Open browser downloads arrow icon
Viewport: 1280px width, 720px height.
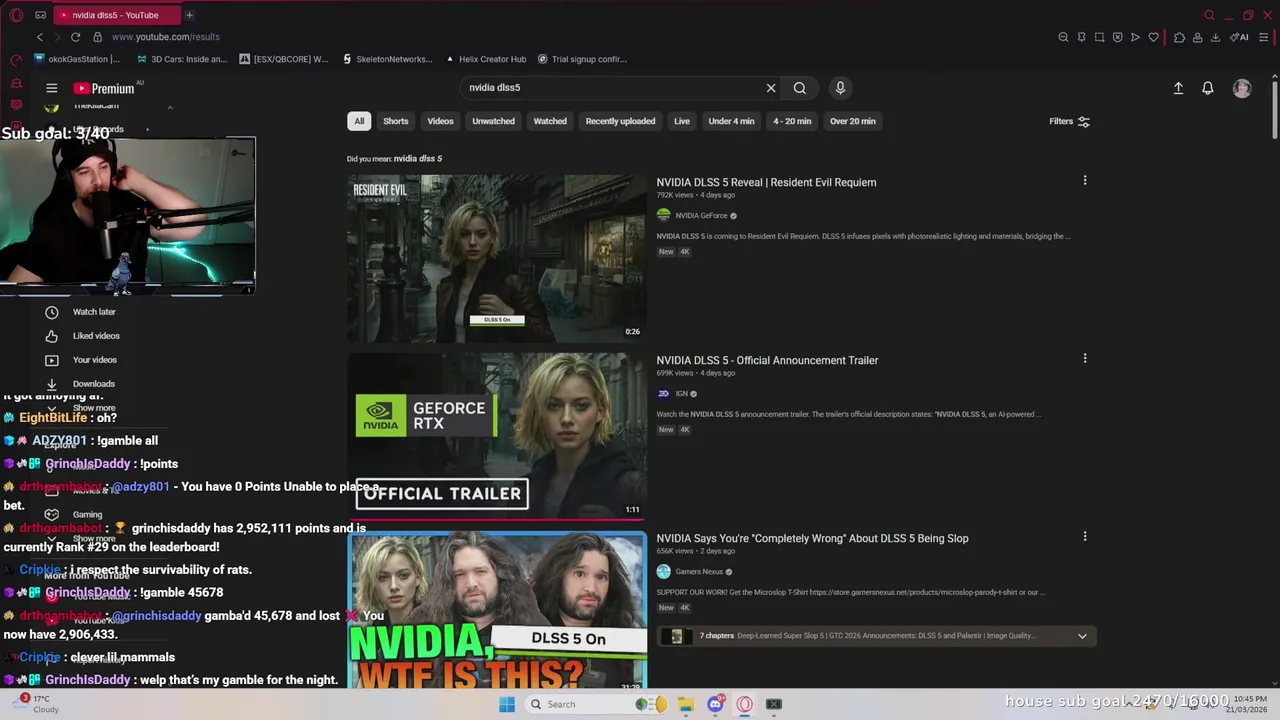[x=1215, y=37]
